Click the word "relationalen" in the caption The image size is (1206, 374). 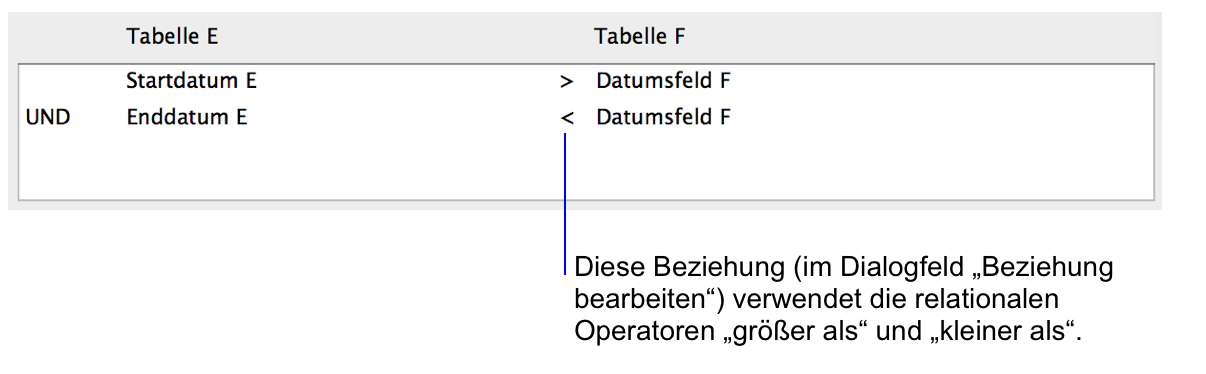coord(1002,300)
